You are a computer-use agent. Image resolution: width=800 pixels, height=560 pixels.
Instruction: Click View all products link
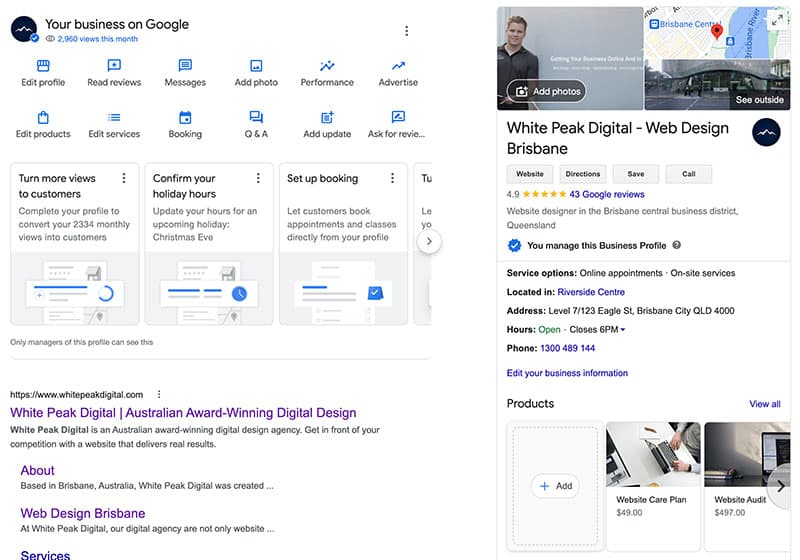pyautogui.click(x=765, y=404)
